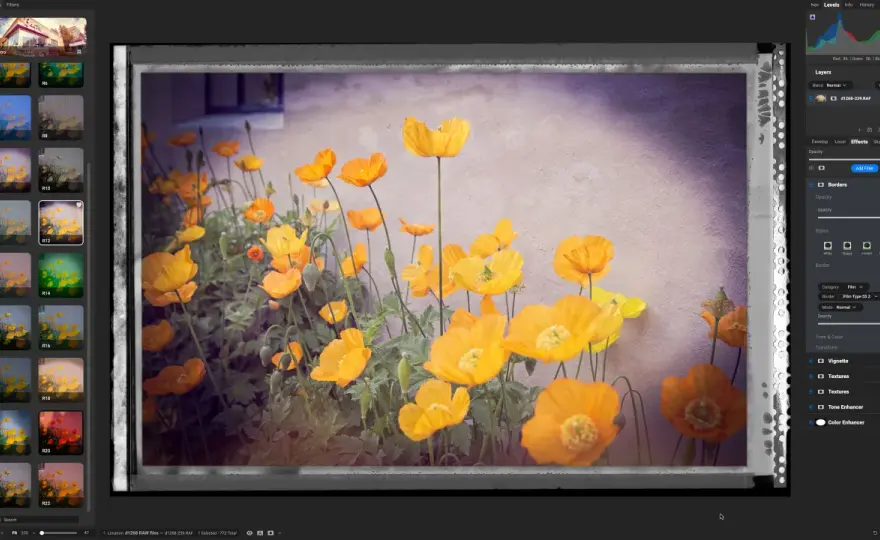Click the layer mask icon beside the layer name
This screenshot has width=880, height=540.
833,98
